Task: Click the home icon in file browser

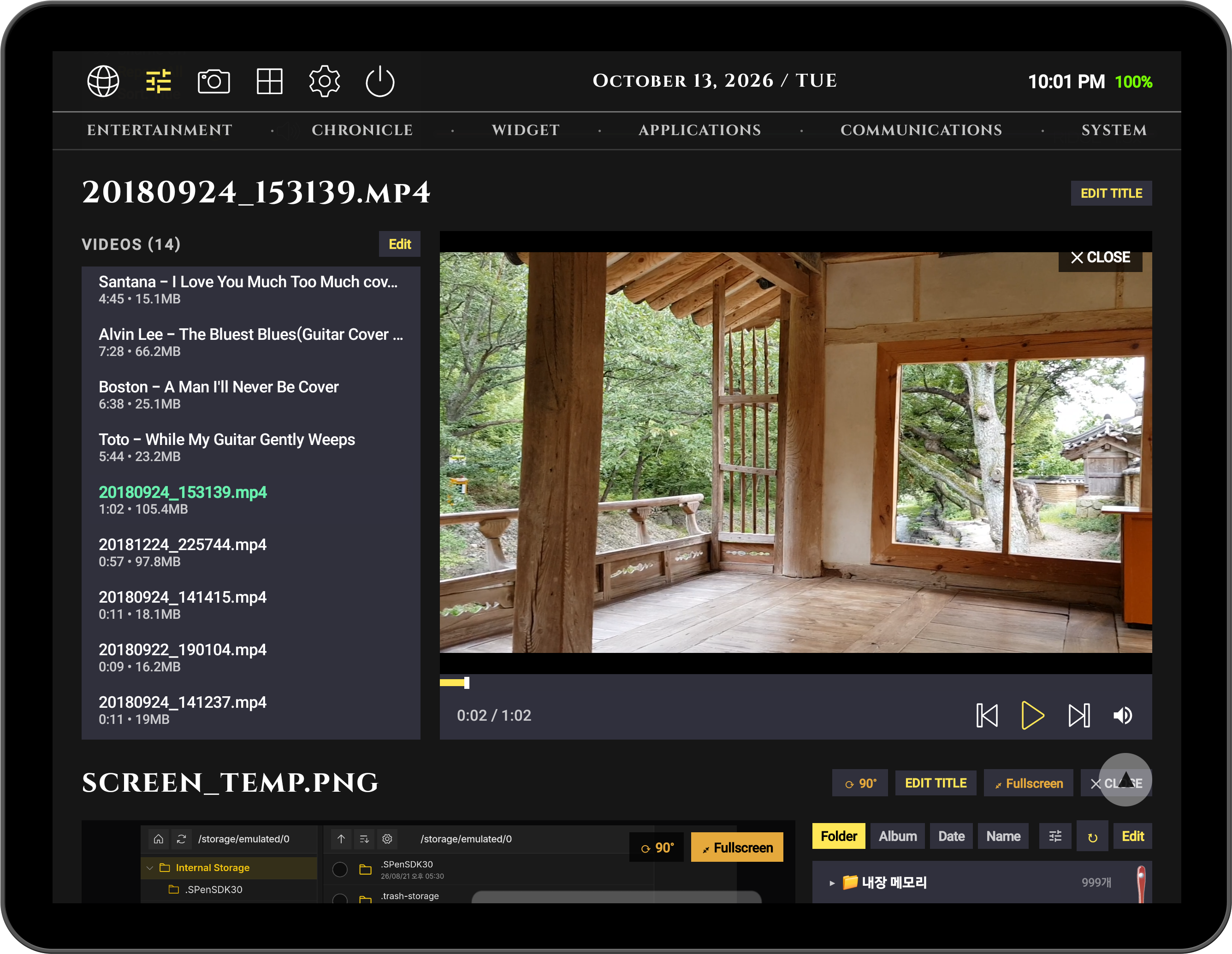Action: (x=159, y=839)
